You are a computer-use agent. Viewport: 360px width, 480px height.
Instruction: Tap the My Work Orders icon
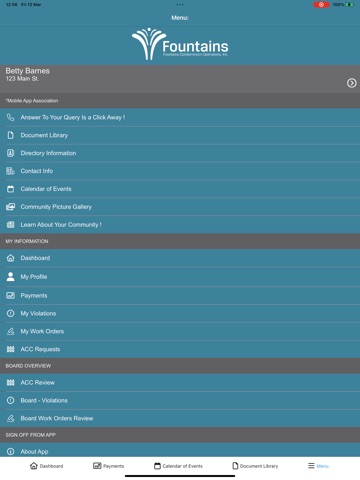[x=11, y=331]
